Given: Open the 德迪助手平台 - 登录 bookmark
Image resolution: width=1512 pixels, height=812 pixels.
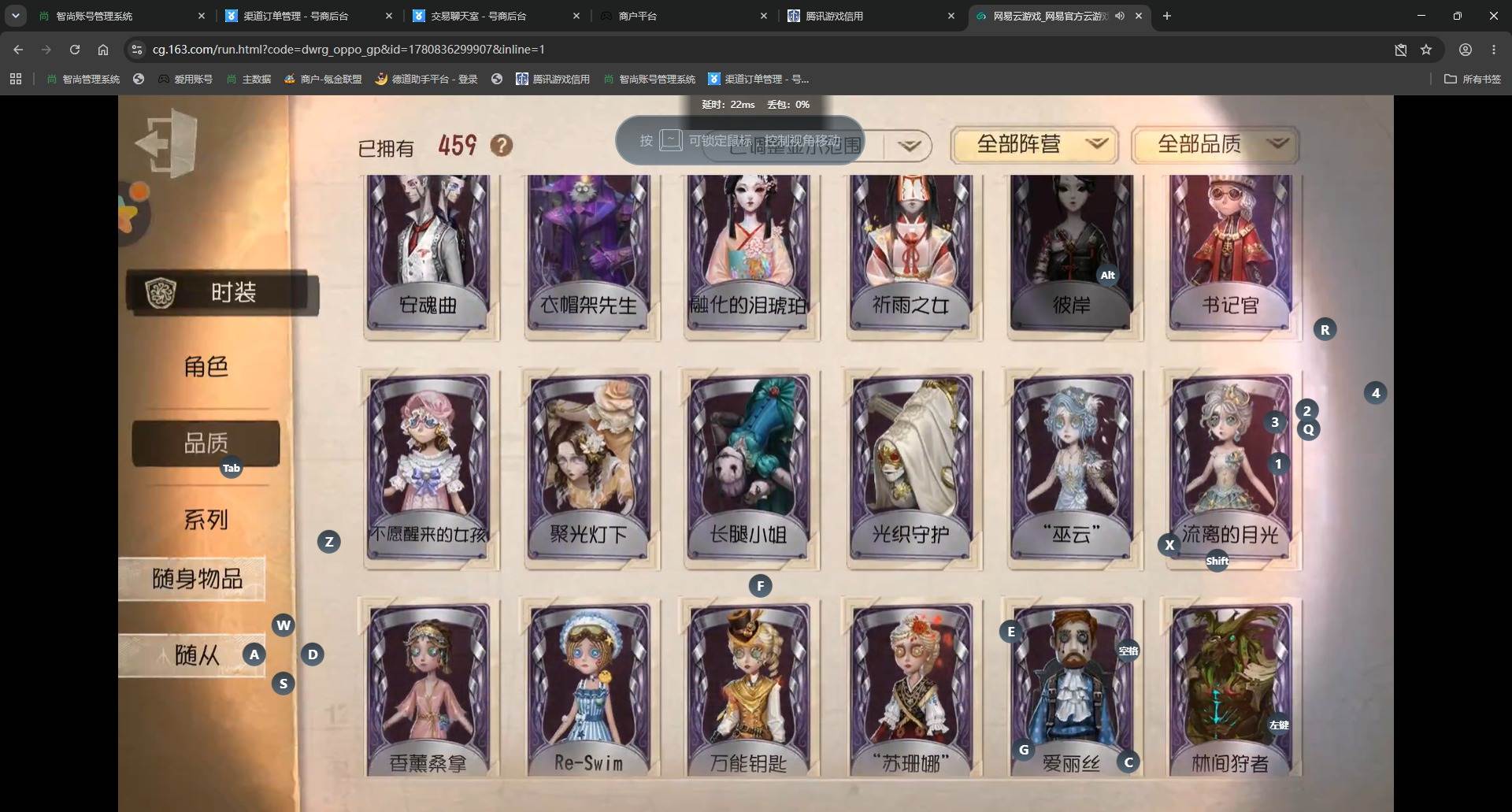Looking at the screenshot, I should (427, 79).
